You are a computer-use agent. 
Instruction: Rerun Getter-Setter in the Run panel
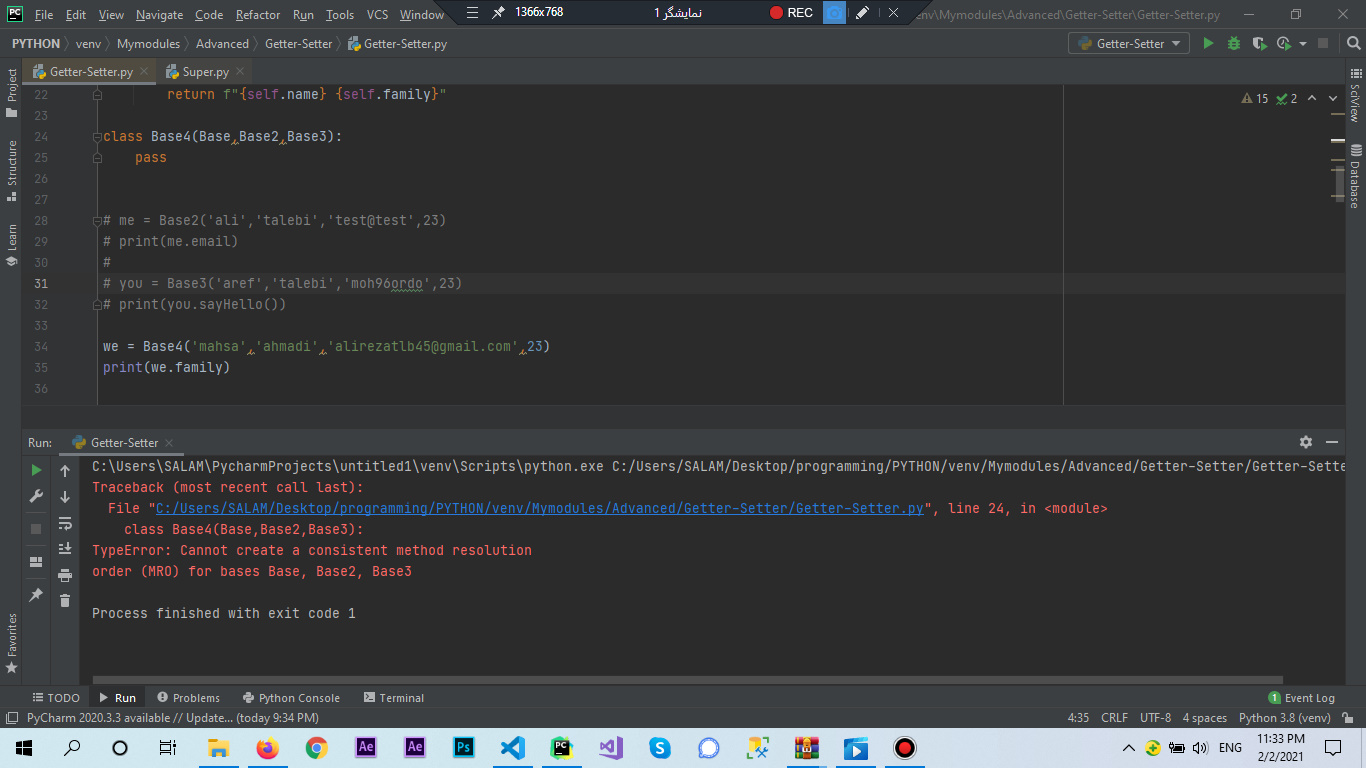click(x=37, y=470)
